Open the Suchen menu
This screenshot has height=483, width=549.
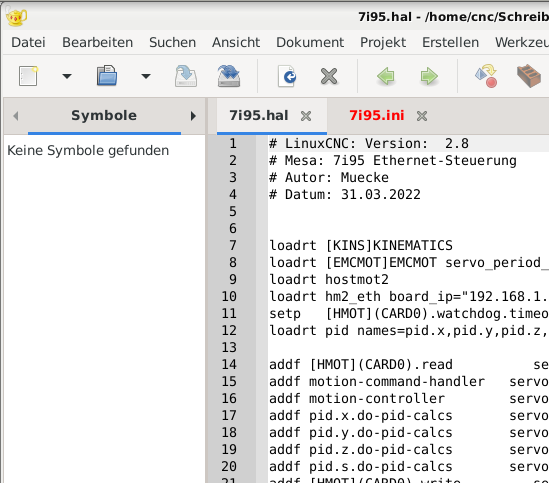[172, 42]
